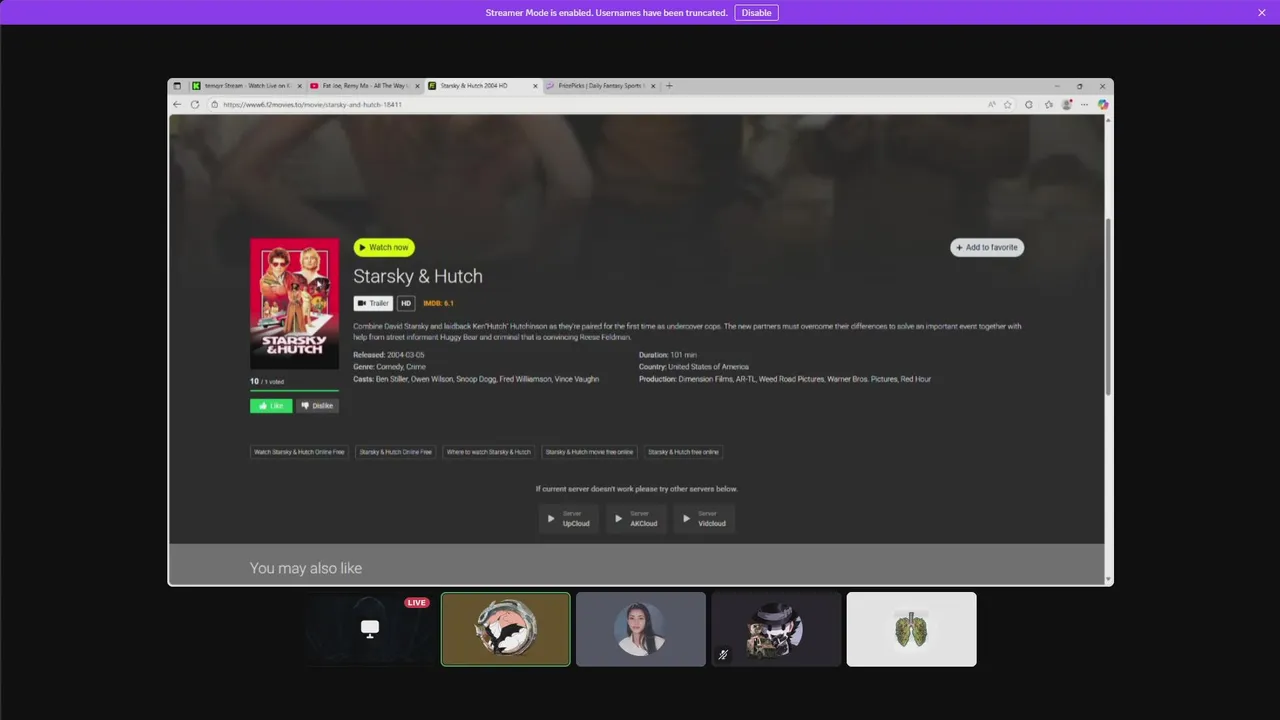The height and width of the screenshot is (720, 1280).
Task: Click Ben Stiller in the cast list
Action: 393,379
